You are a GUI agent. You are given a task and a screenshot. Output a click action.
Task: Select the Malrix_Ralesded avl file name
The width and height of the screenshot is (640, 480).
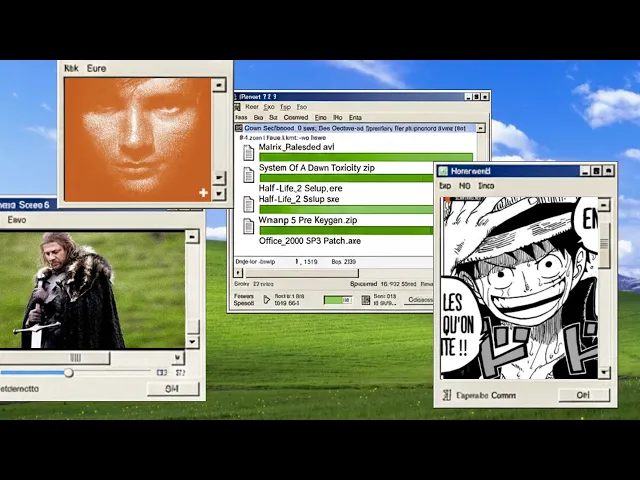[296, 147]
